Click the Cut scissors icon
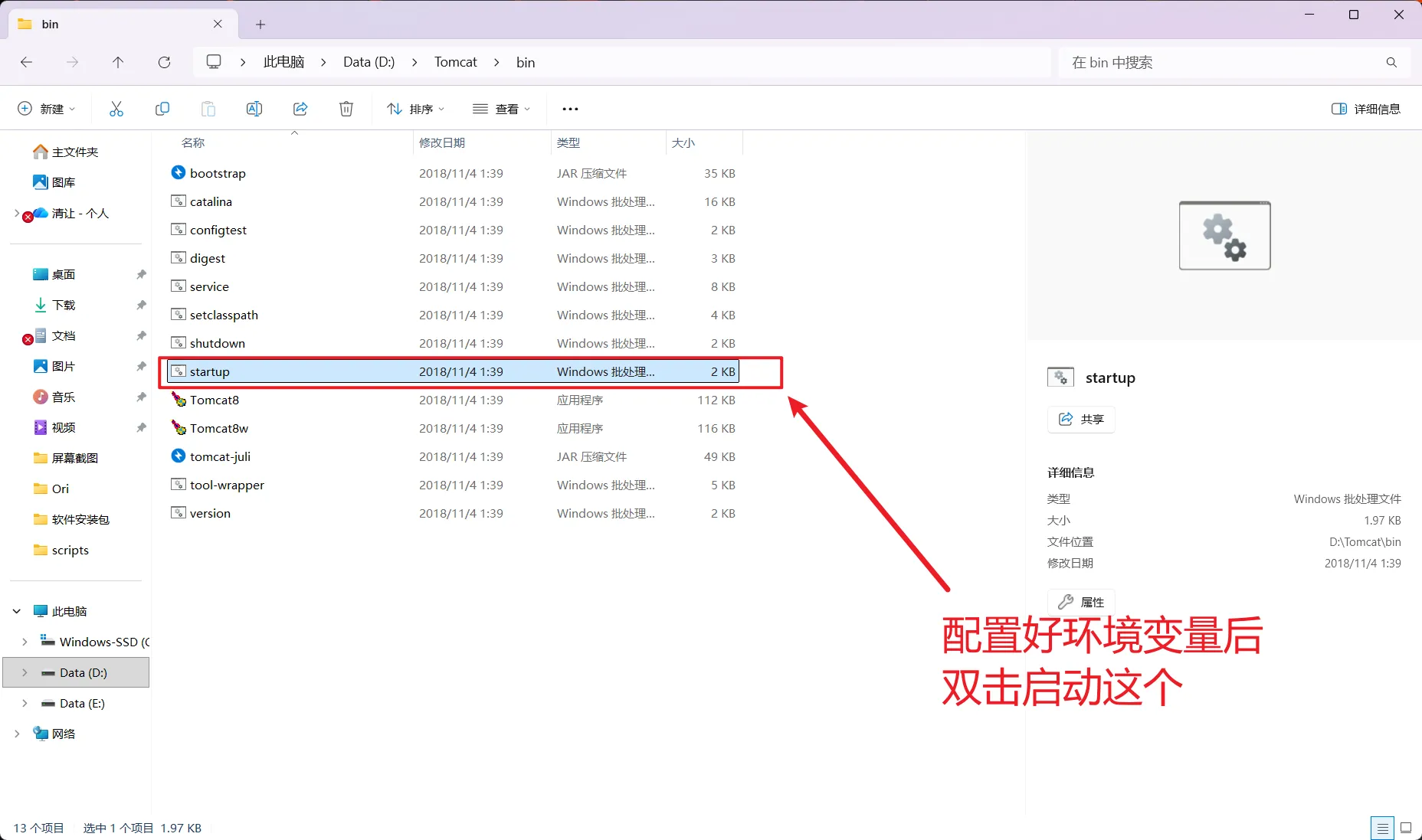 pos(116,109)
